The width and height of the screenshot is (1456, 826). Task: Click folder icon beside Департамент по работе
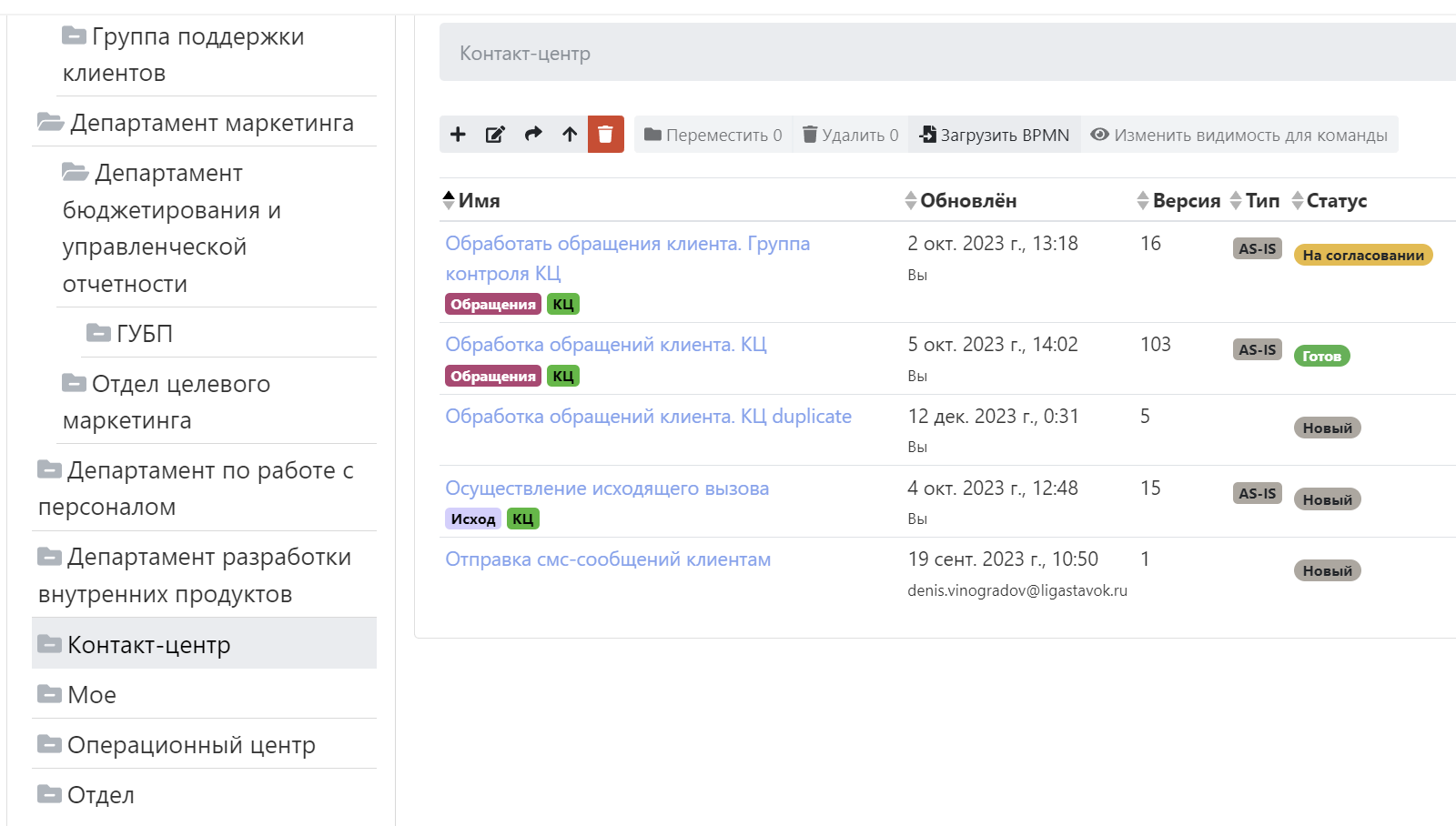(49, 468)
